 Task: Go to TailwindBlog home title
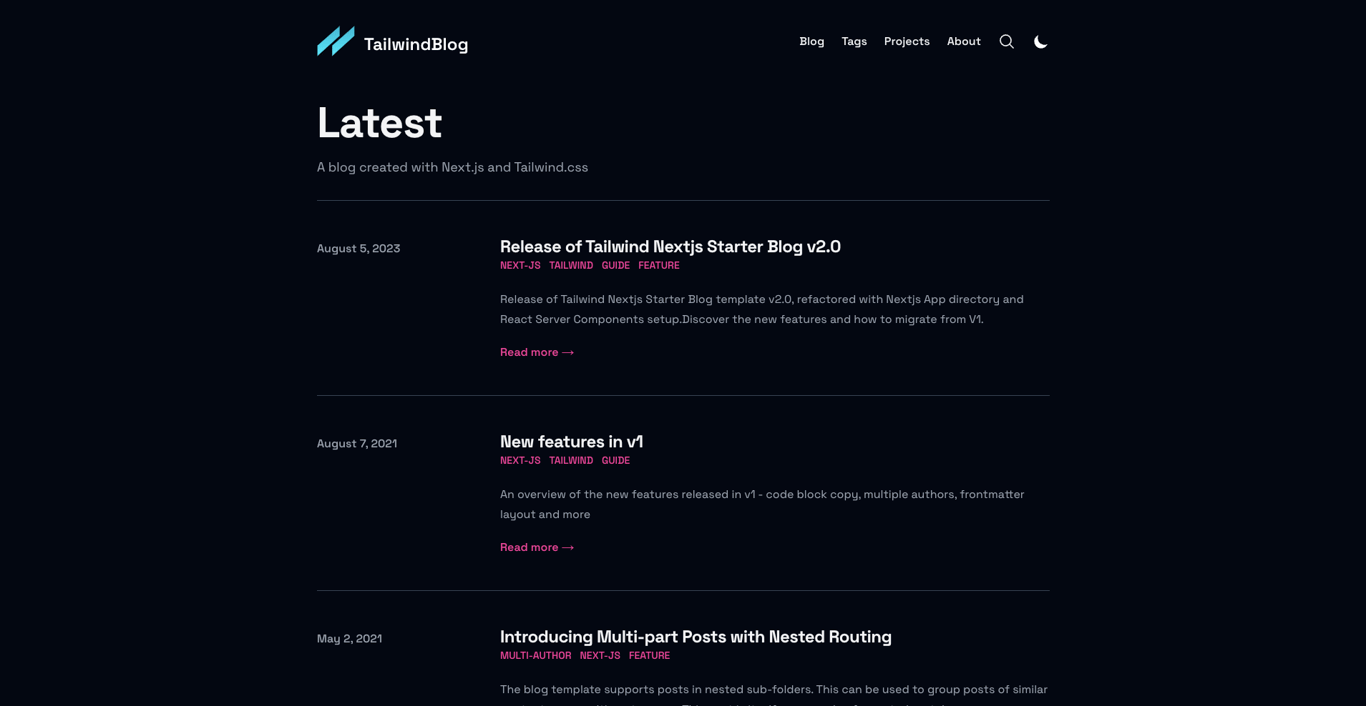416,44
